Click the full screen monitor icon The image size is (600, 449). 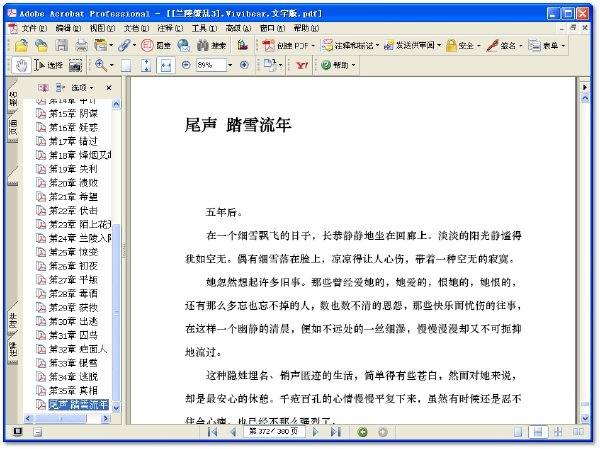click(x=18, y=432)
